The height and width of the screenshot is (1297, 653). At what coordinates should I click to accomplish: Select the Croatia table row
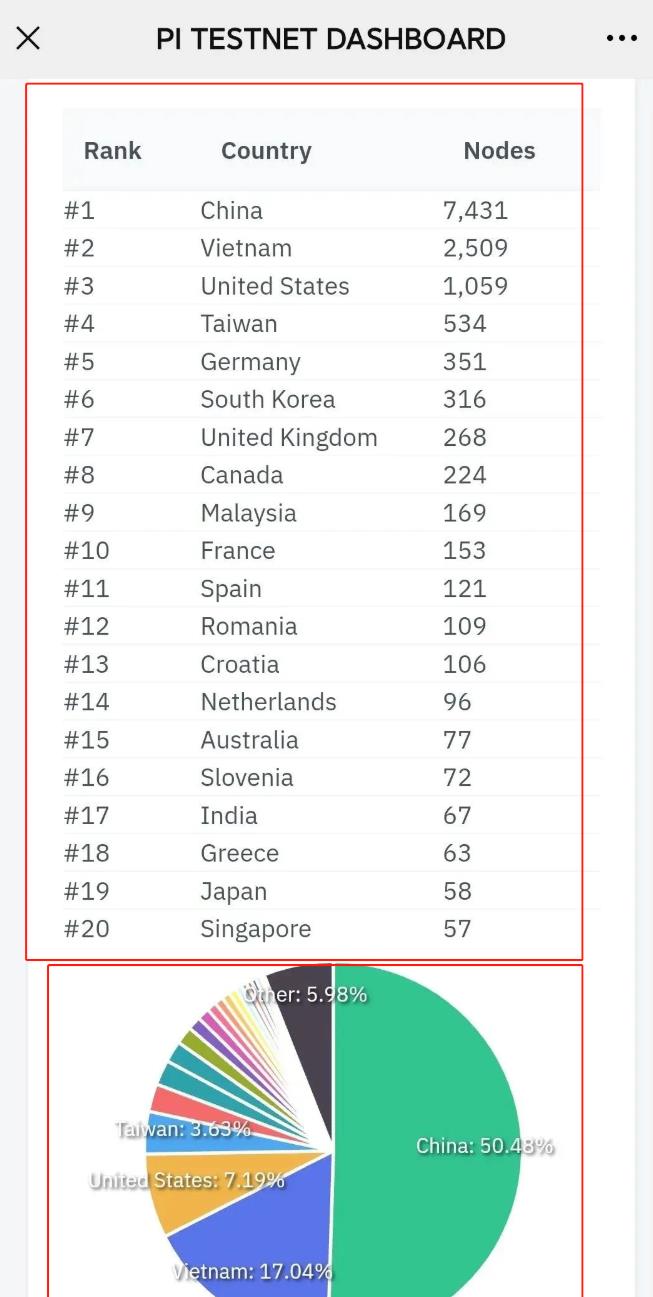(332, 664)
